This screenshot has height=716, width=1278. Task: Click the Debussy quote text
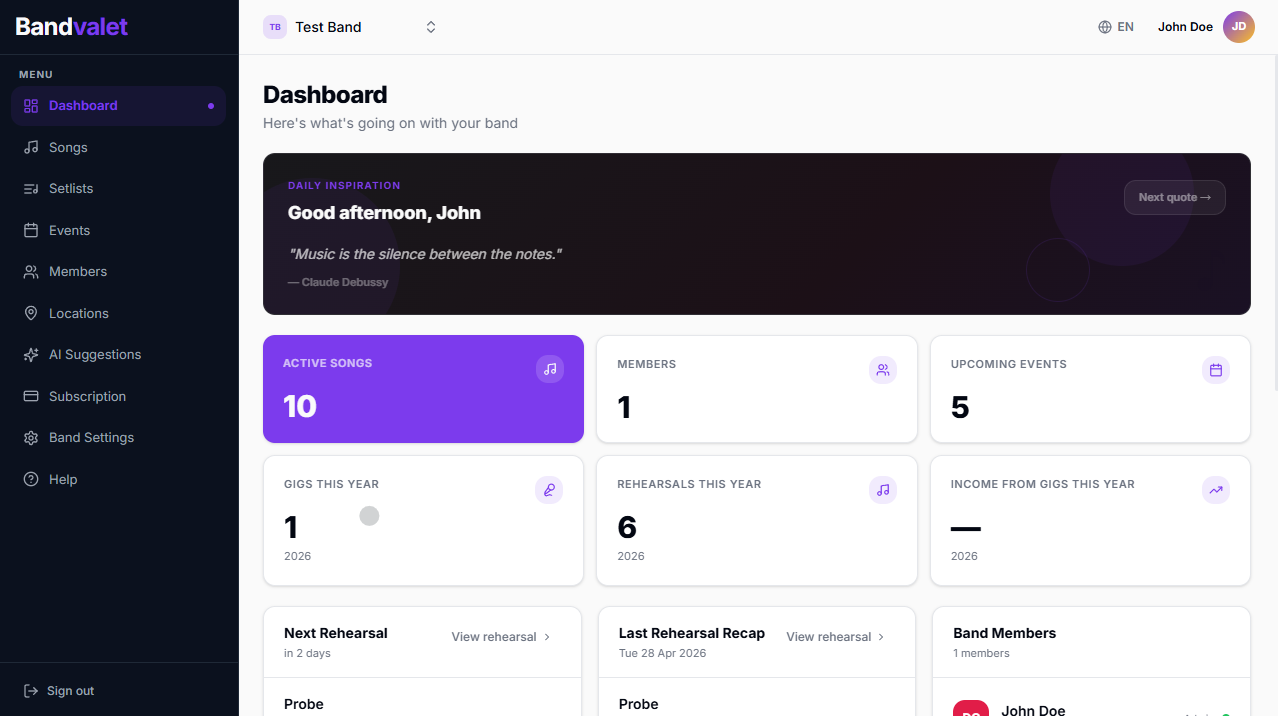click(x=425, y=254)
